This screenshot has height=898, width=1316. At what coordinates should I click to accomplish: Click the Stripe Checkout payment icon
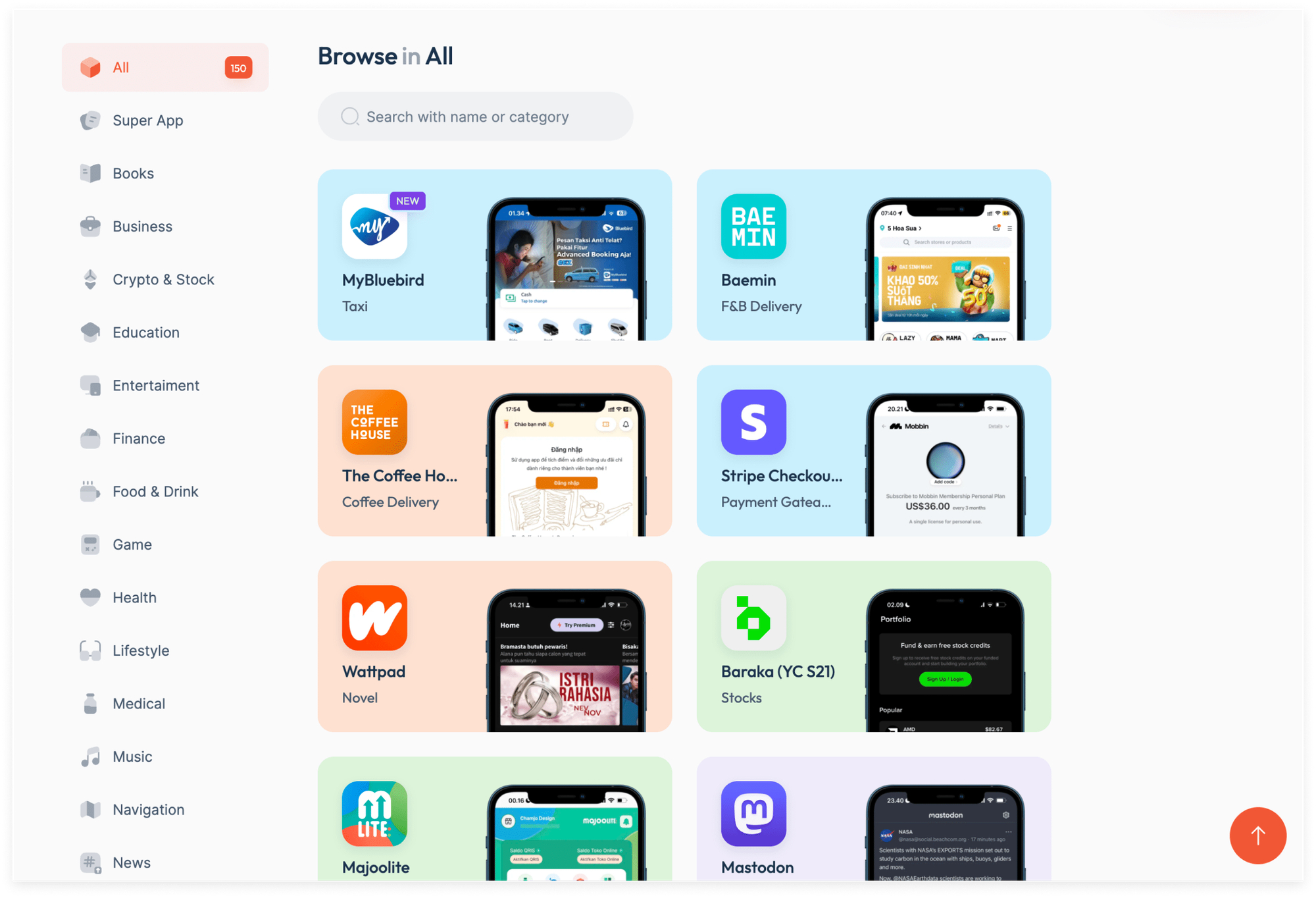coord(753,421)
